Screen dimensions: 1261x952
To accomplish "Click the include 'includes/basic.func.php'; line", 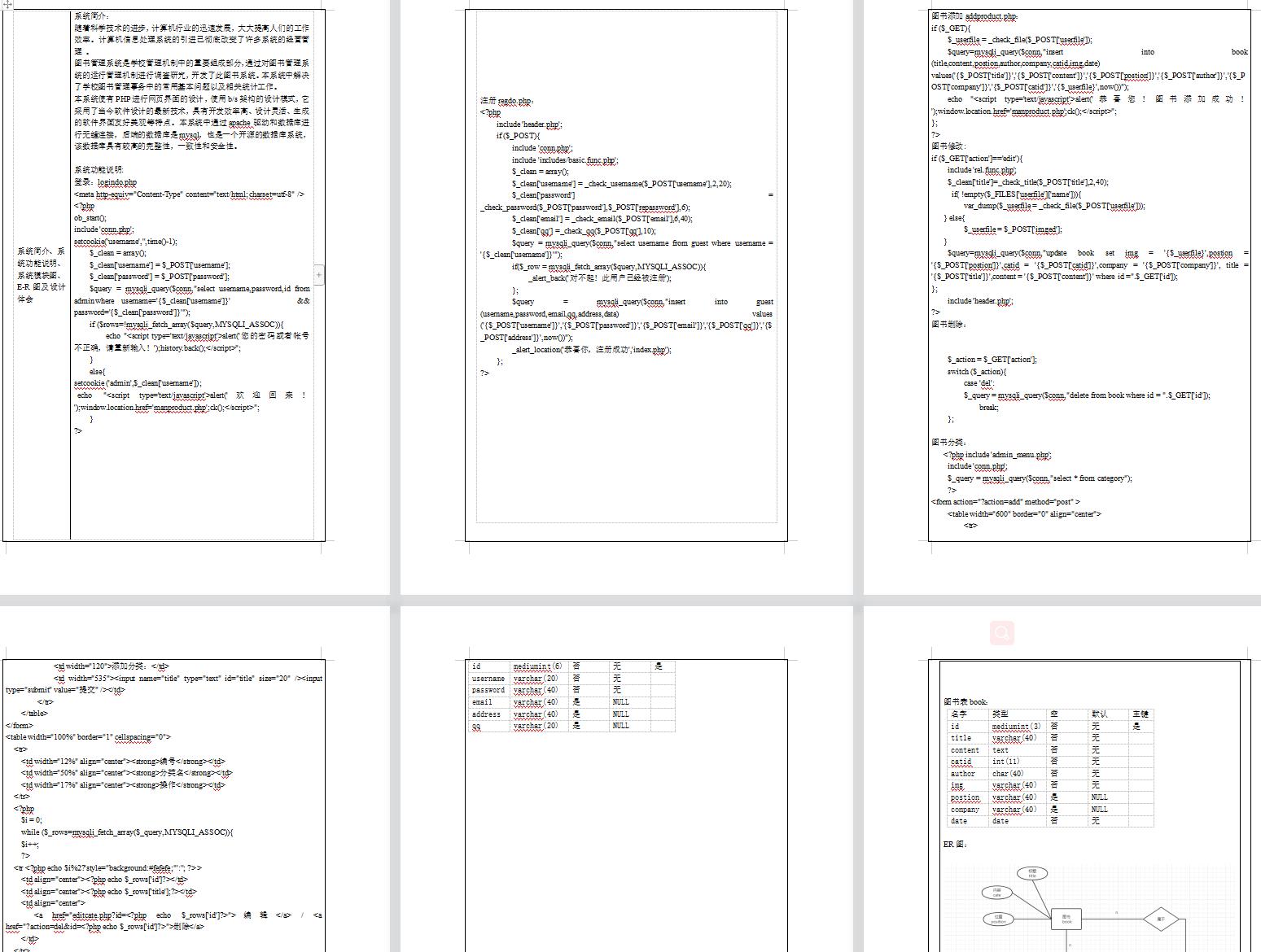I will (x=565, y=160).
